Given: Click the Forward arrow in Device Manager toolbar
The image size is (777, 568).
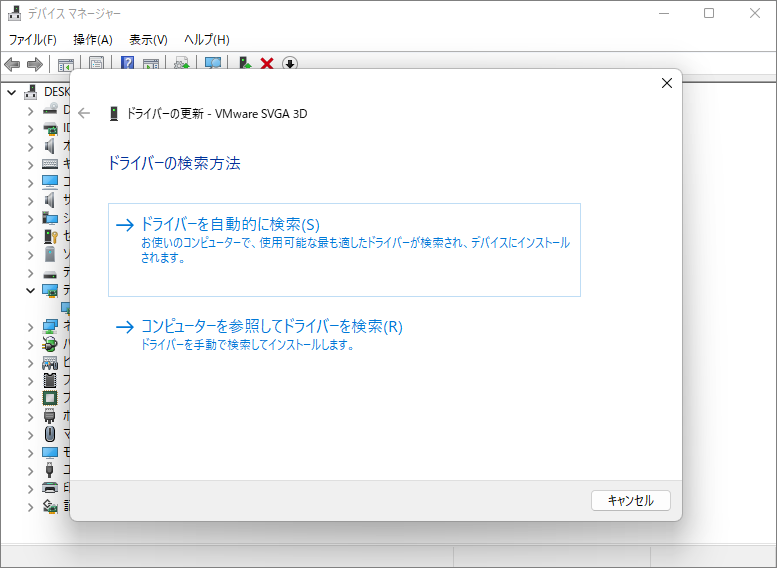Looking at the screenshot, I should pyautogui.click(x=35, y=64).
